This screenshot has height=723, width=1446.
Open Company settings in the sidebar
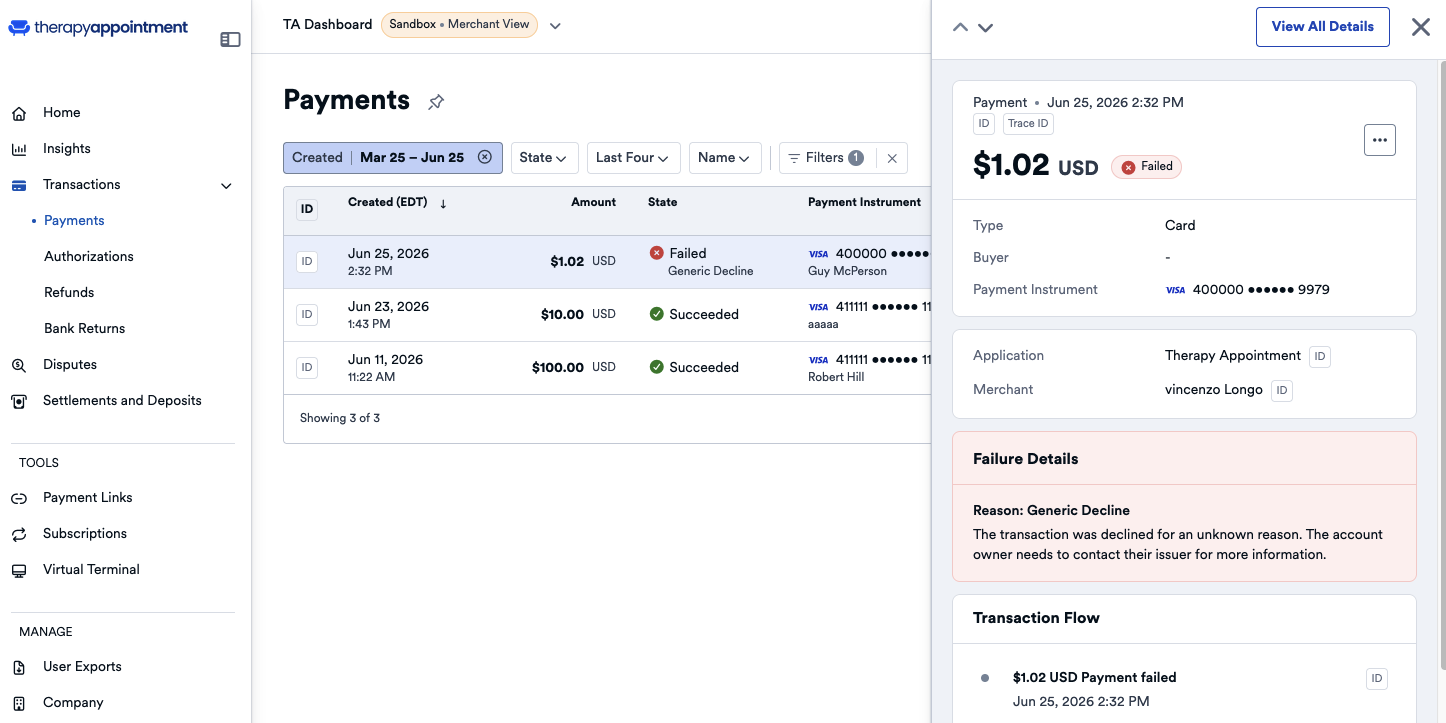pyautogui.click(x=73, y=703)
